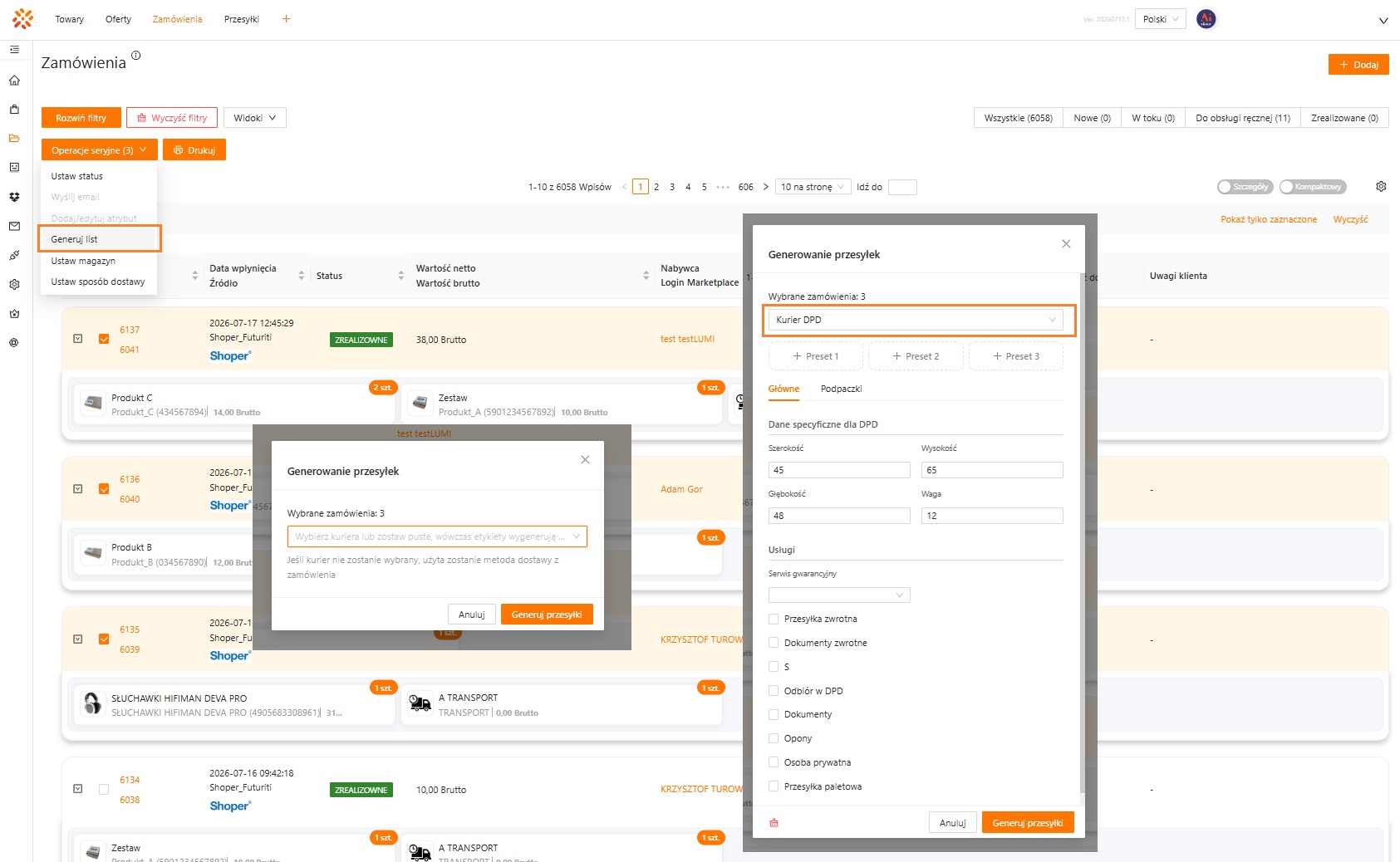Enable the Przesyłka zwrotna checkbox
The image size is (1400, 862).
click(x=774, y=619)
